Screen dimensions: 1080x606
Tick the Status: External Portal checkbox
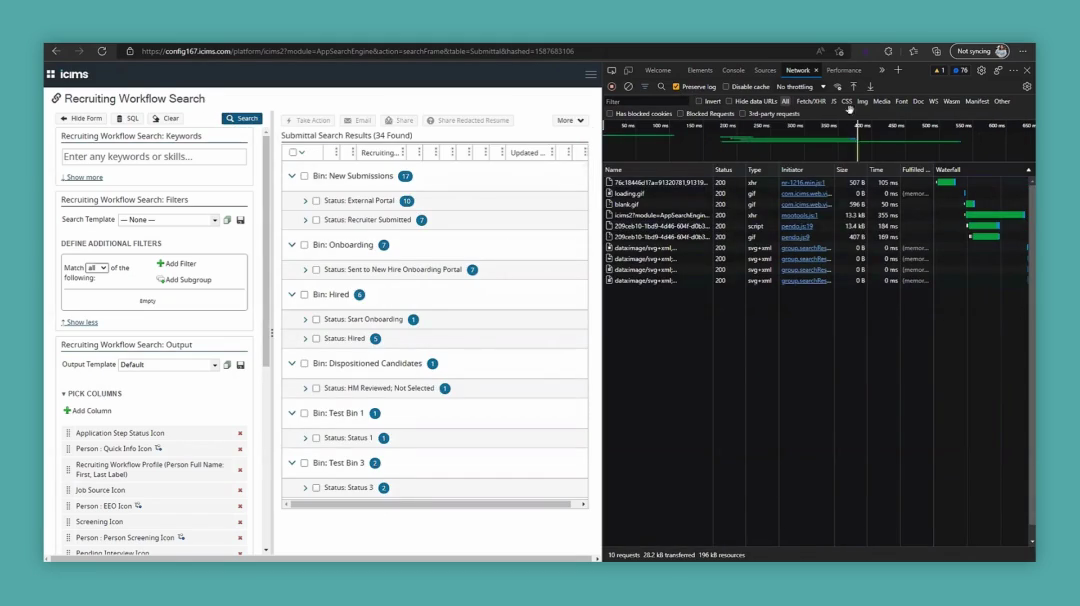(316, 201)
